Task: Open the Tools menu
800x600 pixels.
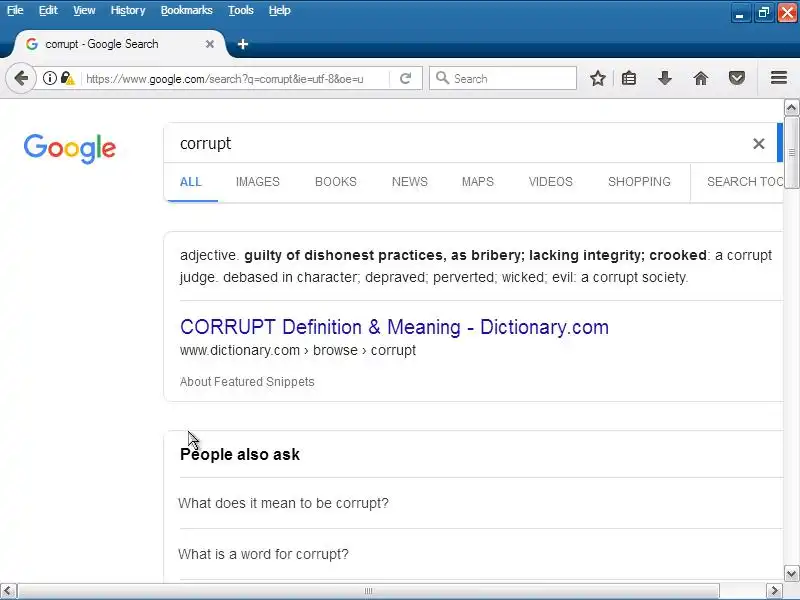Action: tap(240, 10)
